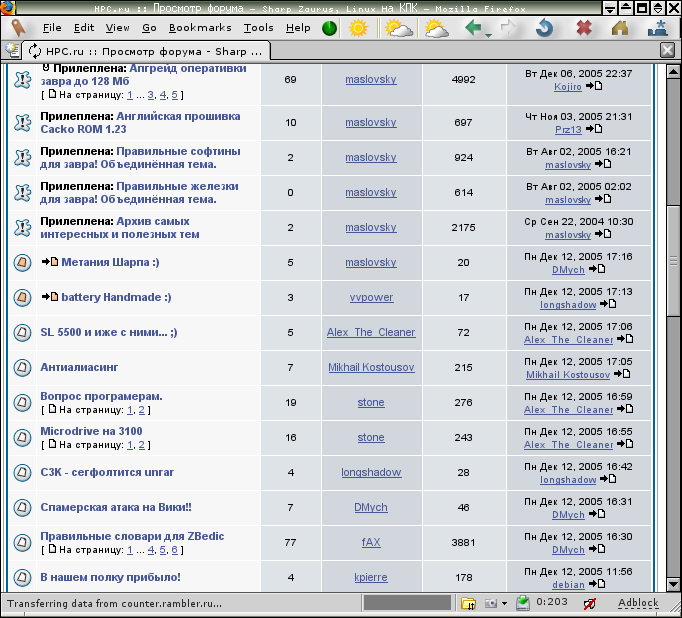682x618 pixels.
Task: Open topic Английская прошивка Cacko ROM 1.23
Action: 140,123
